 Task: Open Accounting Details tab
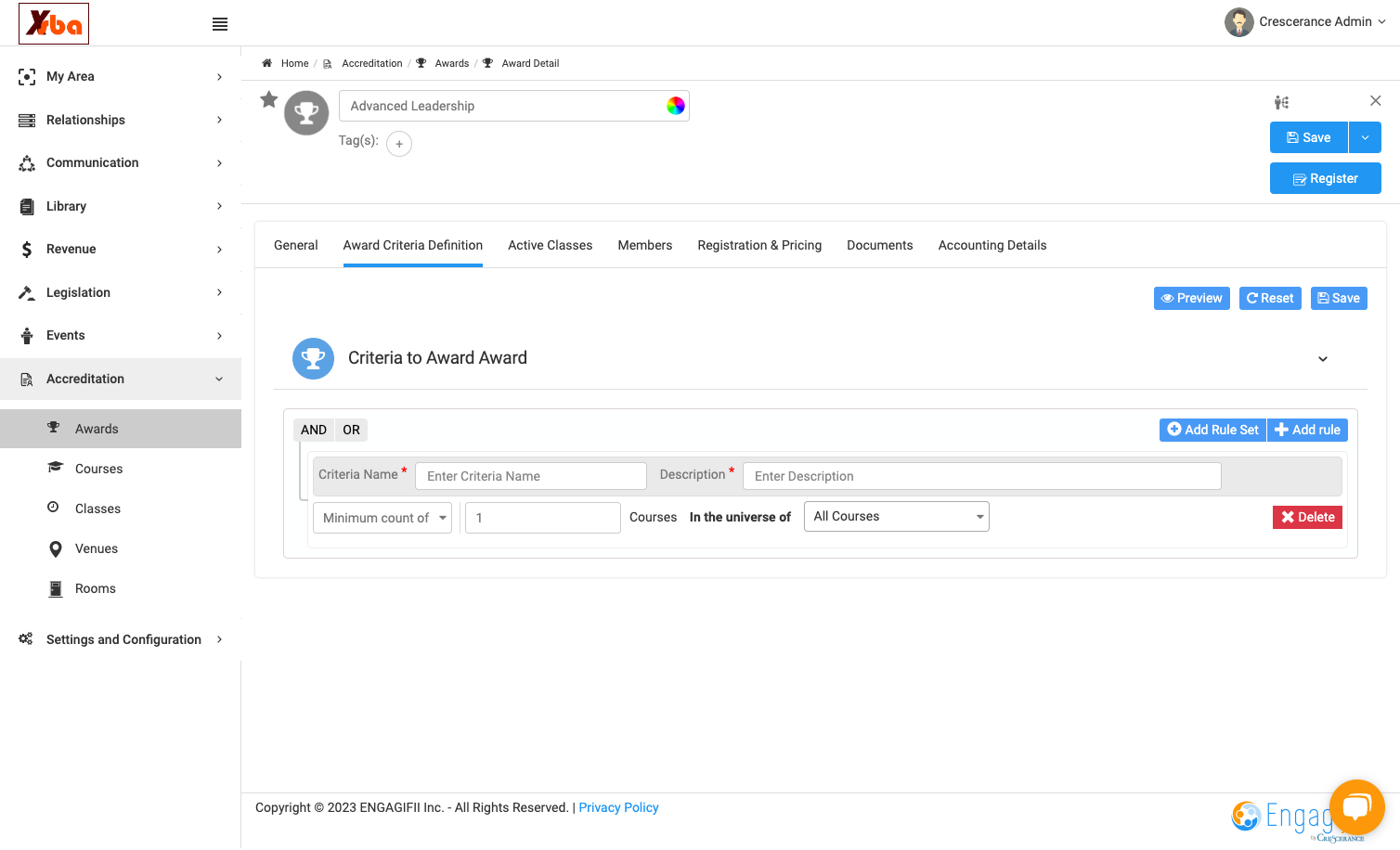point(992,245)
